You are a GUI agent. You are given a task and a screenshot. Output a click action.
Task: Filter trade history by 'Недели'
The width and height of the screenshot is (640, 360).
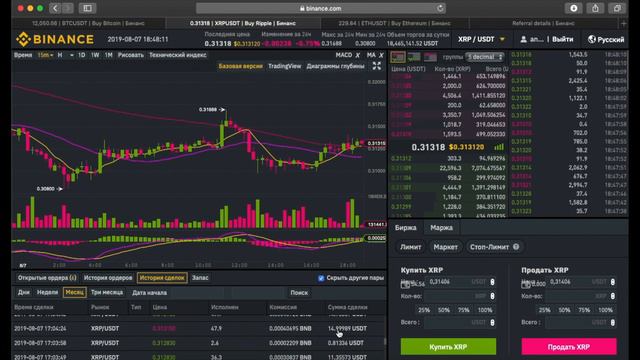(47, 293)
